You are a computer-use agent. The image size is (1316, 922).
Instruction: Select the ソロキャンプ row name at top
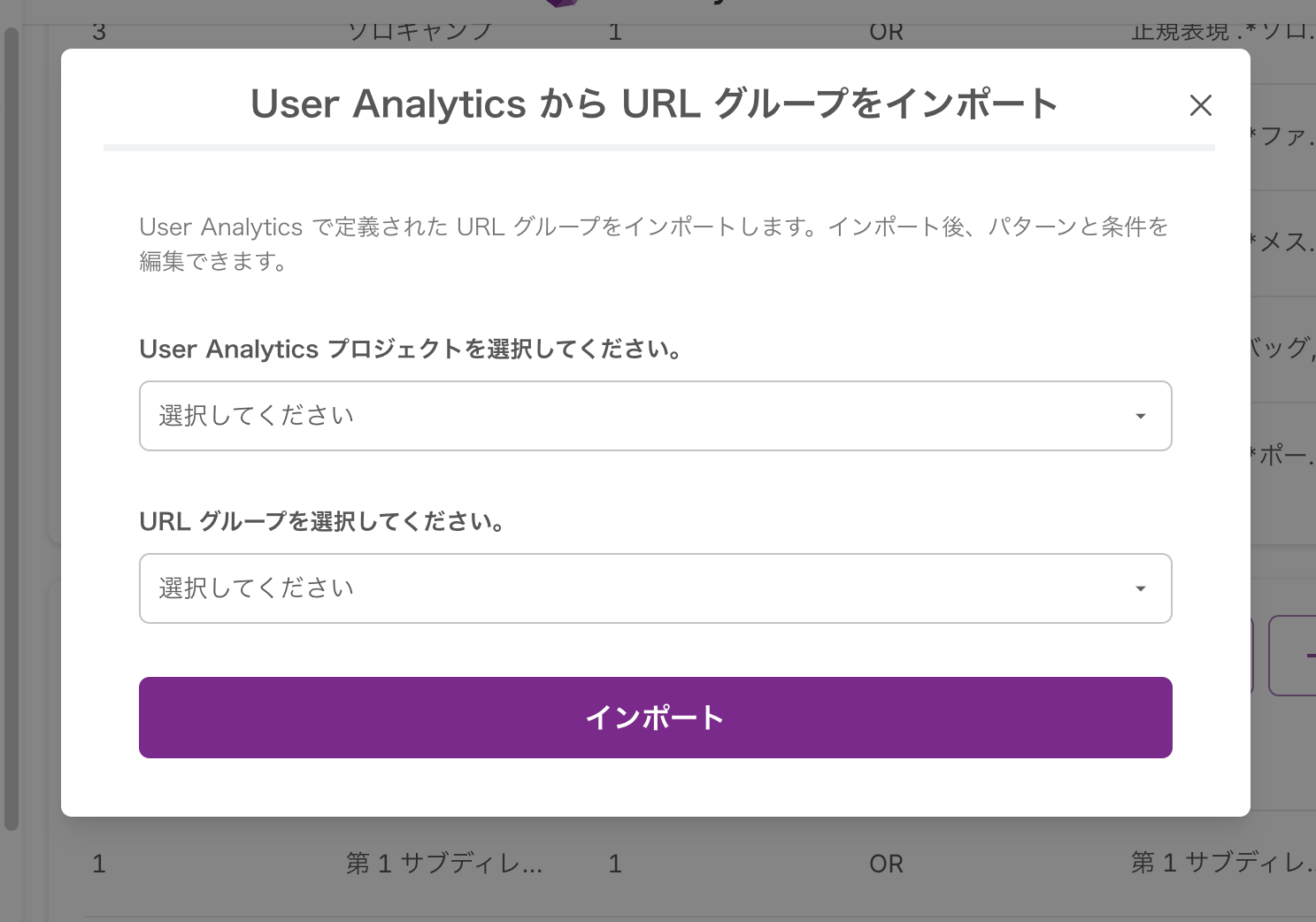(419, 33)
